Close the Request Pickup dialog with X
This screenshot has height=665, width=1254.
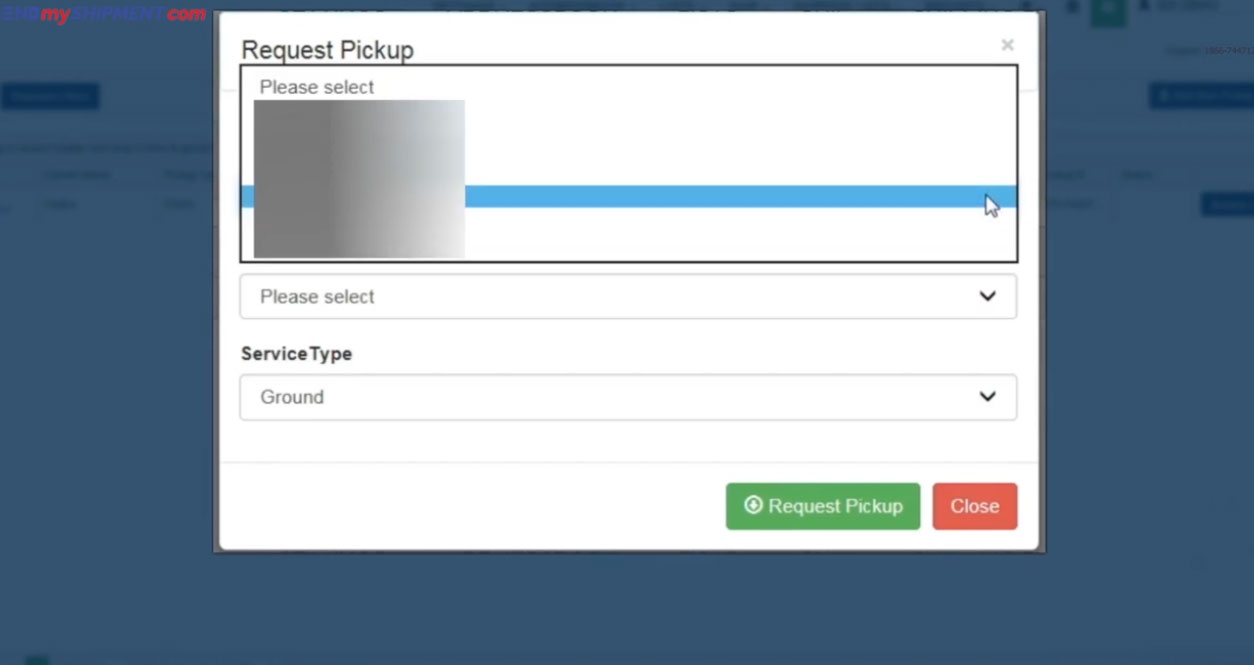(1007, 45)
